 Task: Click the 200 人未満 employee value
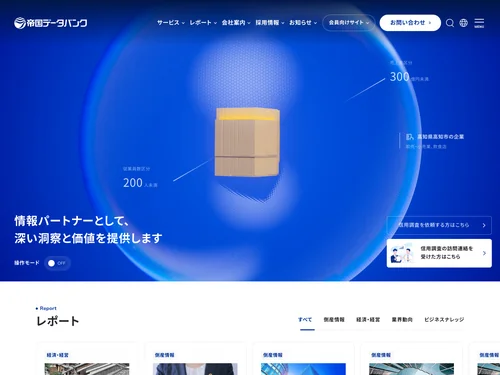coord(140,183)
